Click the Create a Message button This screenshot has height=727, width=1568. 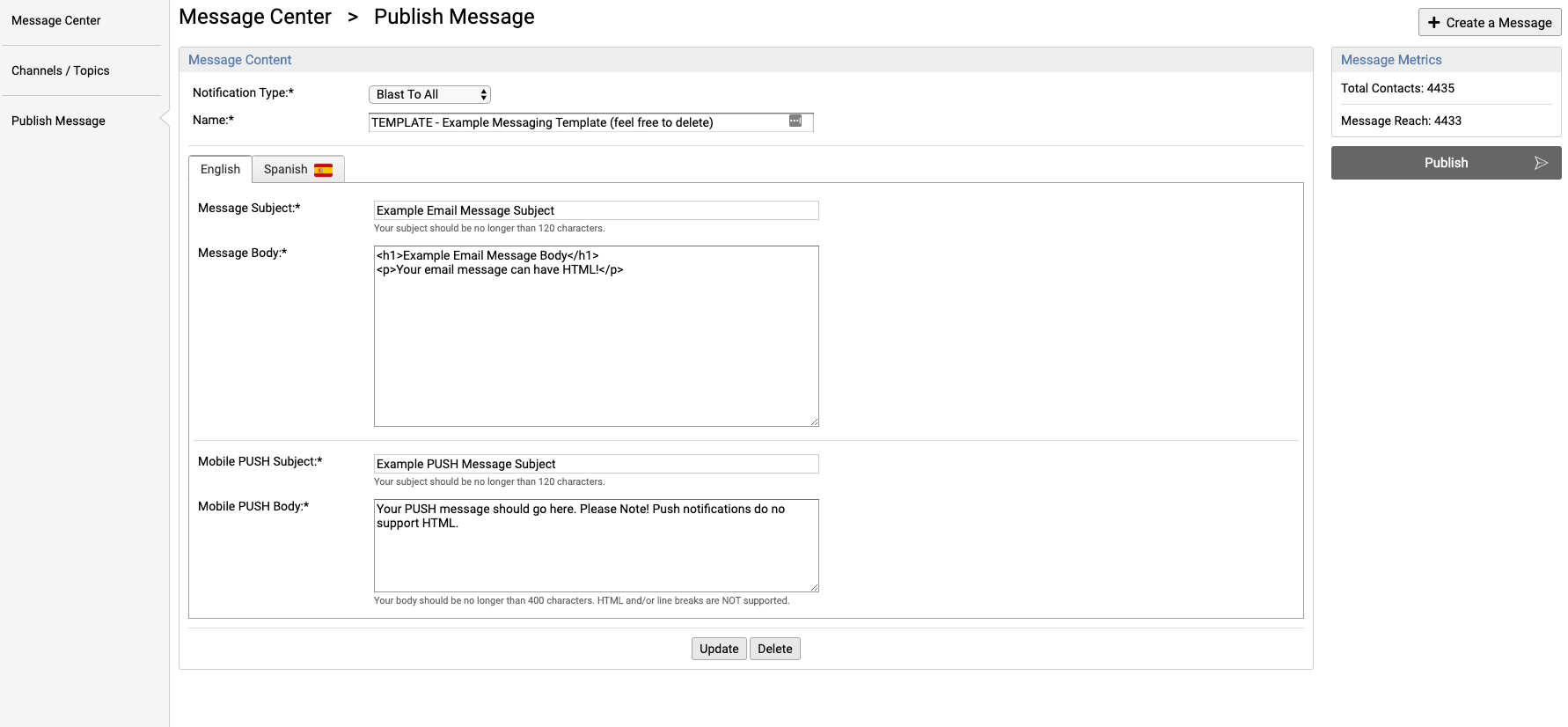point(1490,23)
